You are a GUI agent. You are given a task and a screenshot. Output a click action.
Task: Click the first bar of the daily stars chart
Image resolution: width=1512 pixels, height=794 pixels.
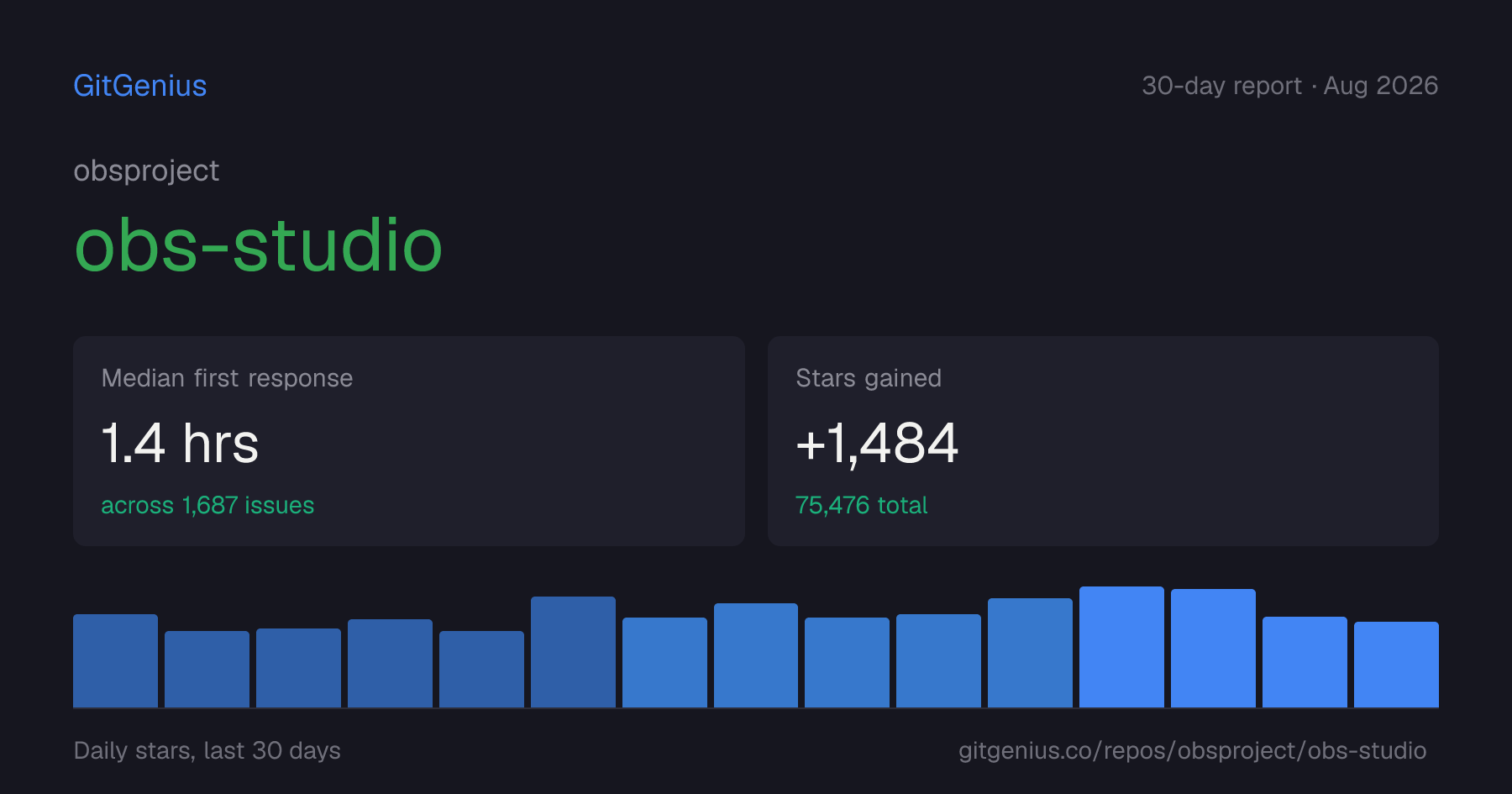tap(115, 660)
